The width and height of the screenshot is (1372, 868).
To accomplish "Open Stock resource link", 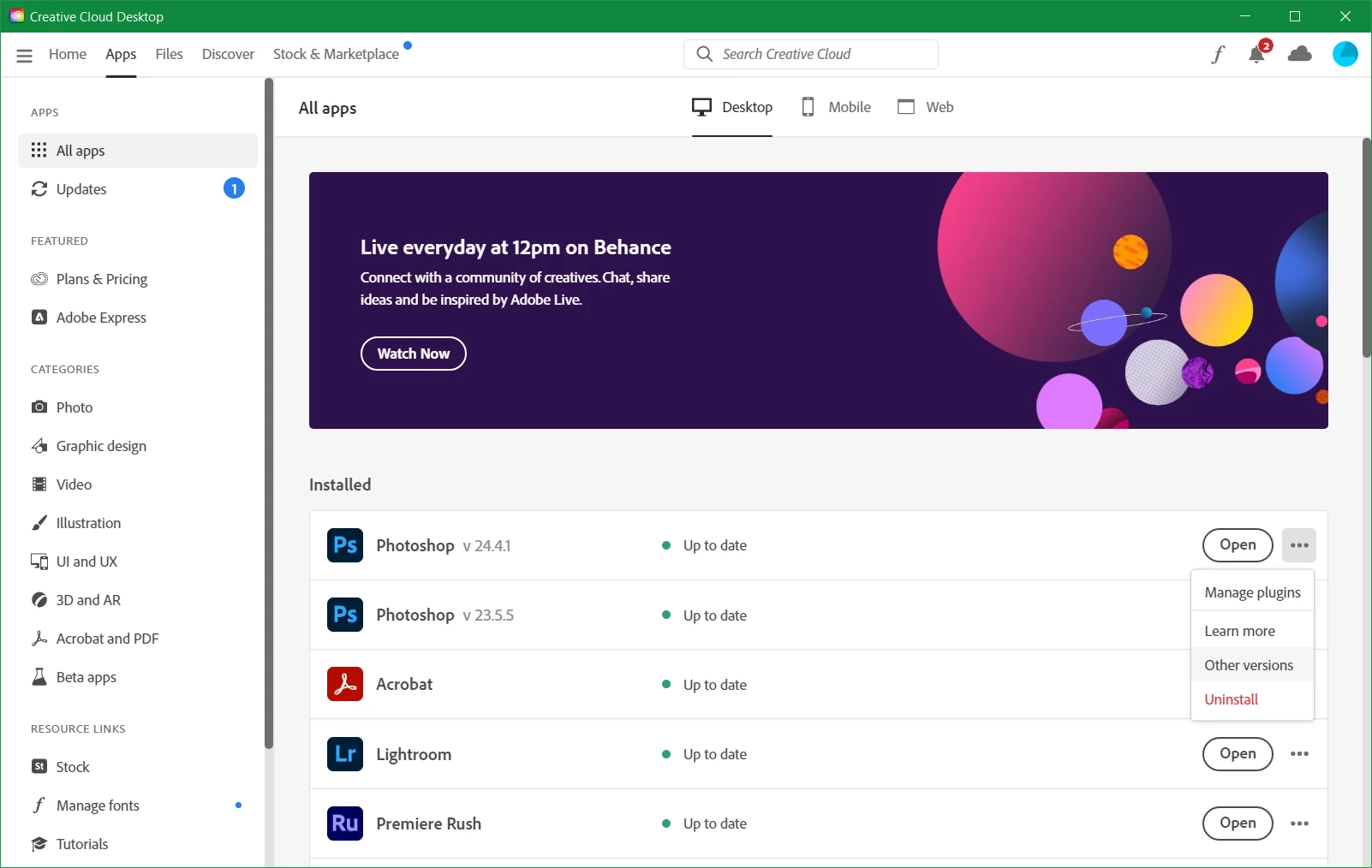I will (x=137, y=767).
